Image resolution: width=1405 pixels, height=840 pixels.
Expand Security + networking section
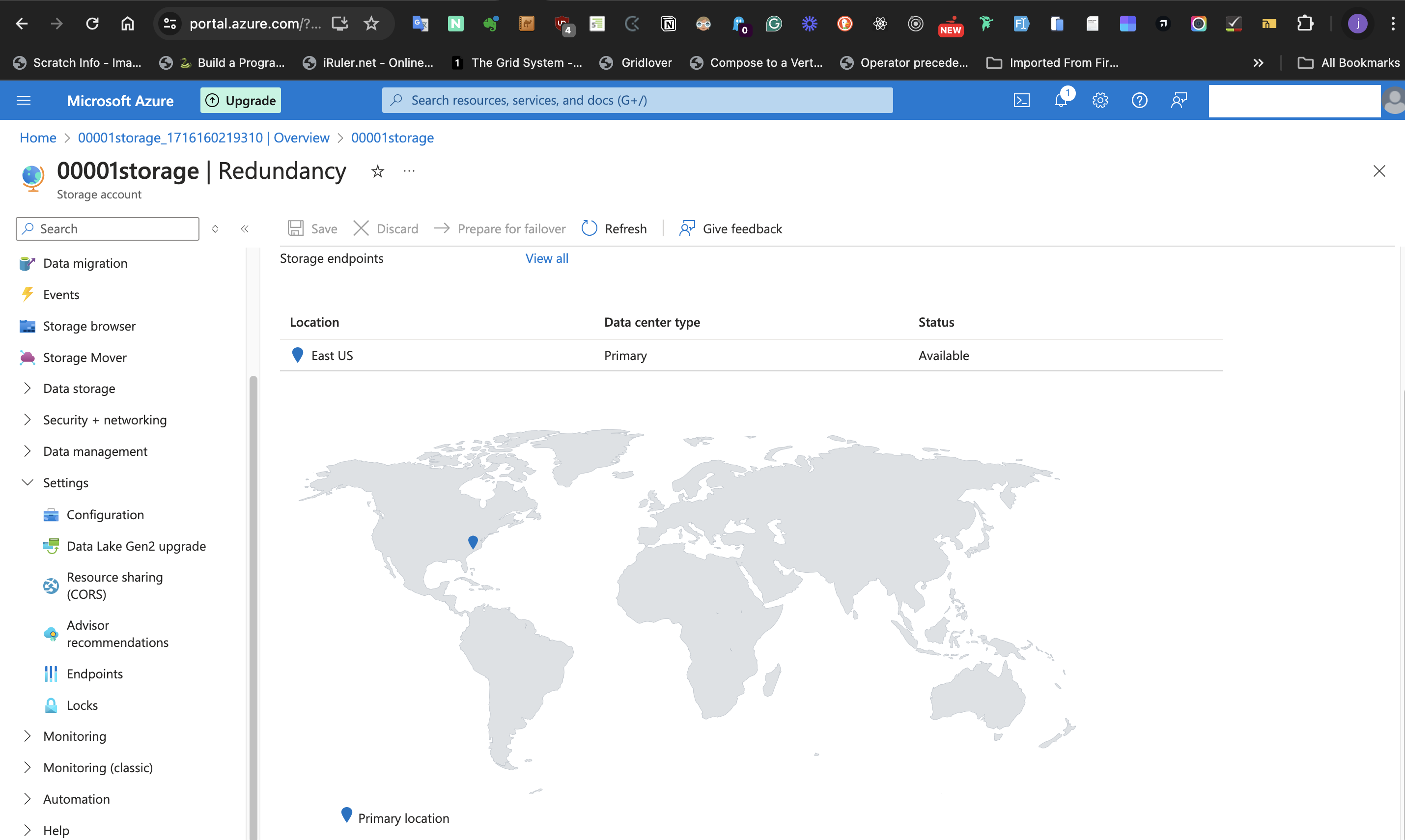click(105, 420)
